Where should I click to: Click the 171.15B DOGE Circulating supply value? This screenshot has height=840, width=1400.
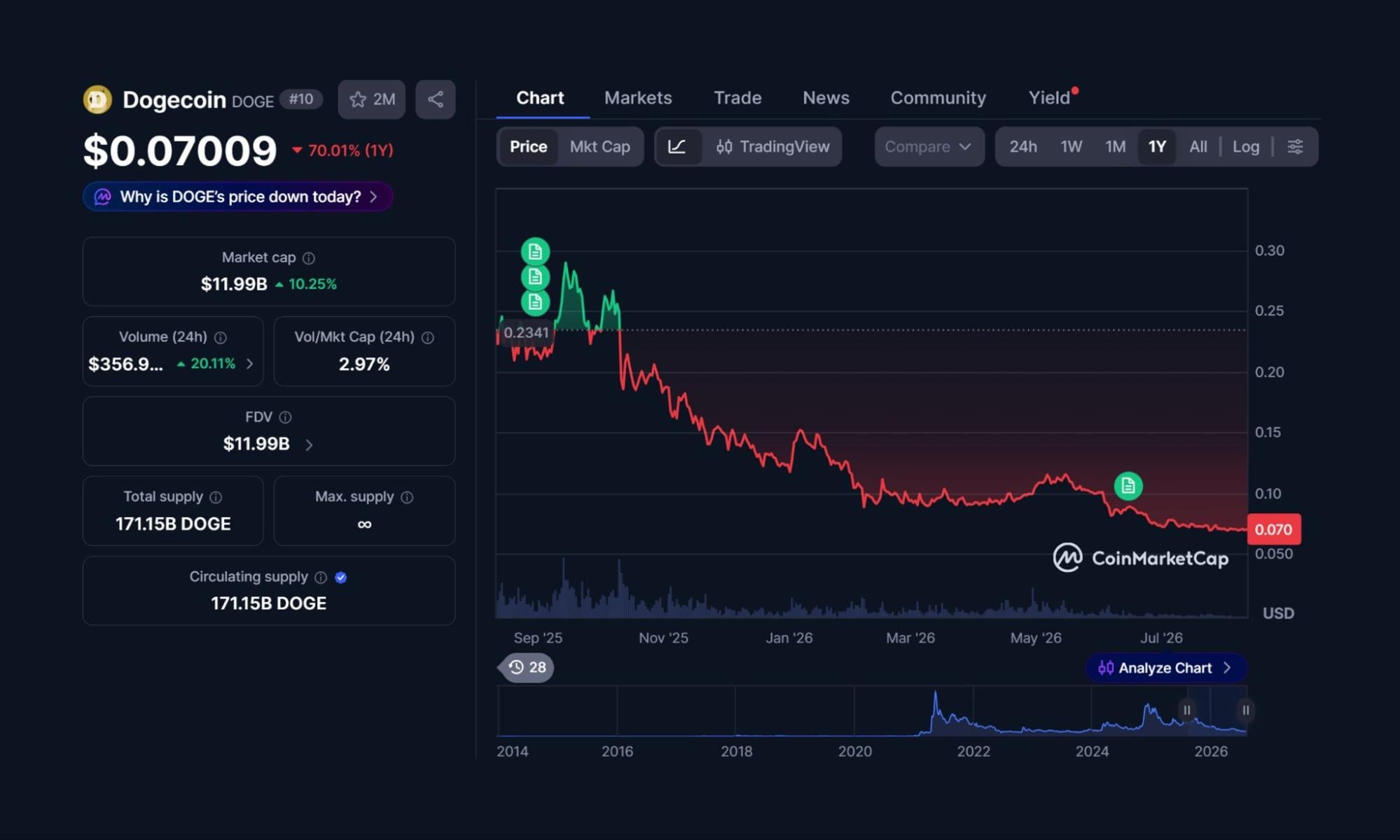pos(269,603)
